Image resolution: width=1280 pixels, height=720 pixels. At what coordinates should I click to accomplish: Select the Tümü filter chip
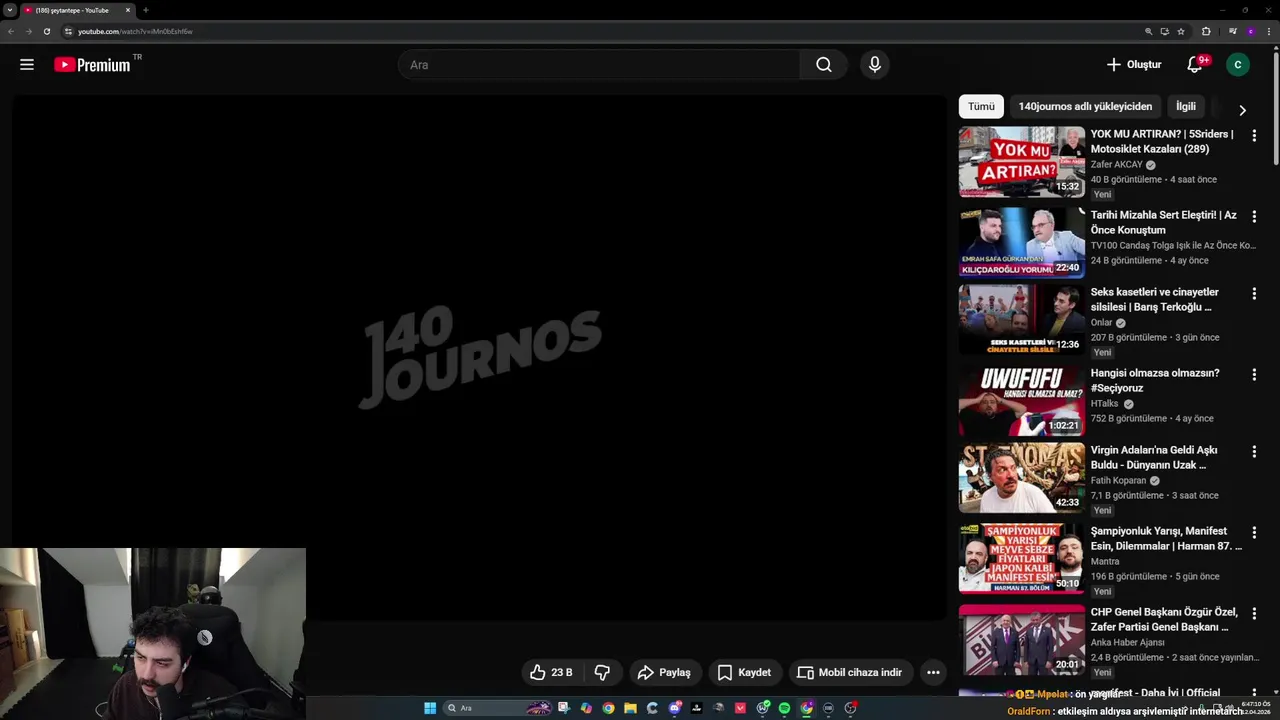coord(981,106)
